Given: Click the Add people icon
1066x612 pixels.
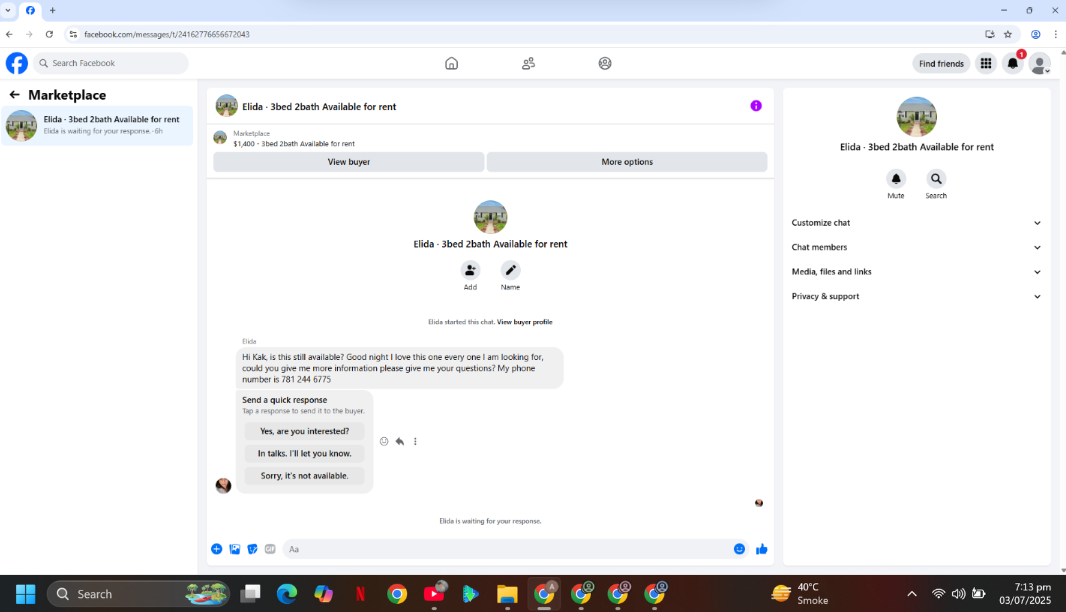Looking at the screenshot, I should click(x=470, y=270).
